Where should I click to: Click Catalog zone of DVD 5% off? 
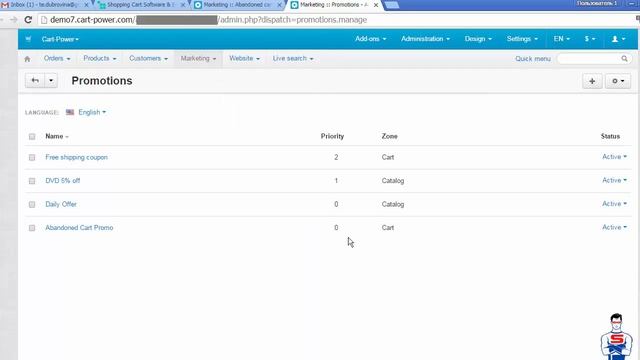[393, 181]
